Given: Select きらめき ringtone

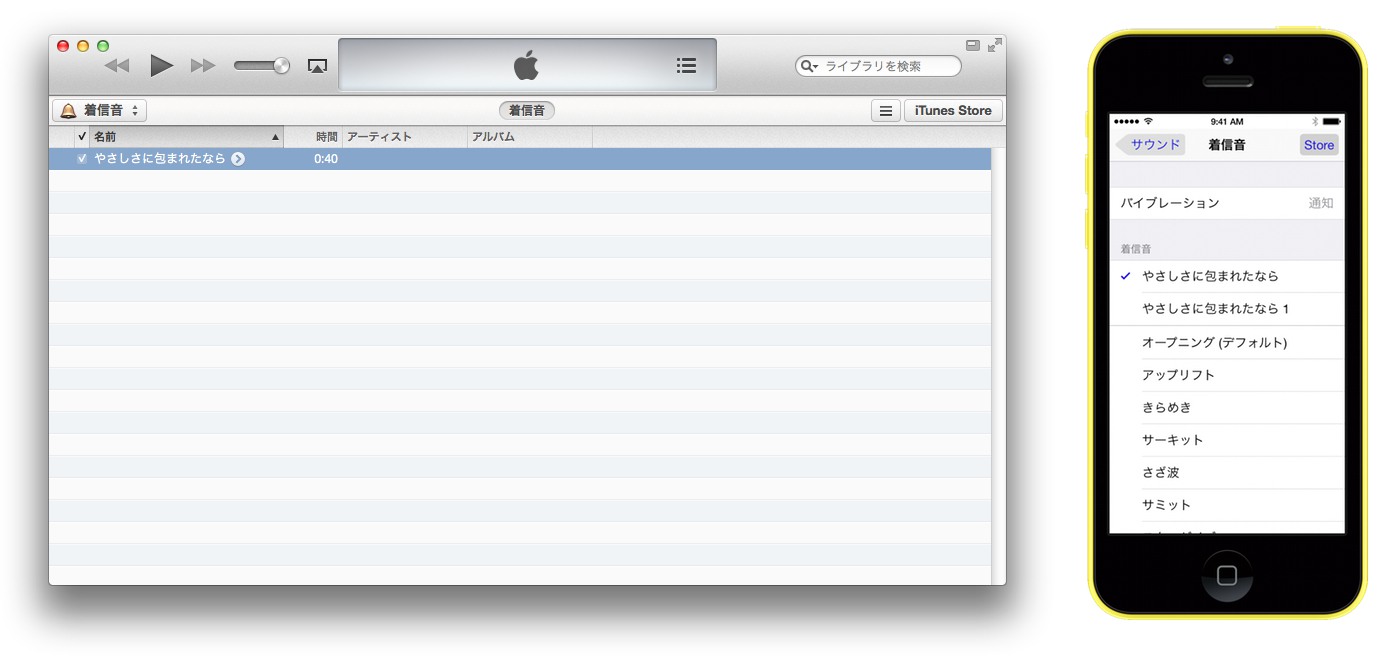Looking at the screenshot, I should pos(1227,407).
